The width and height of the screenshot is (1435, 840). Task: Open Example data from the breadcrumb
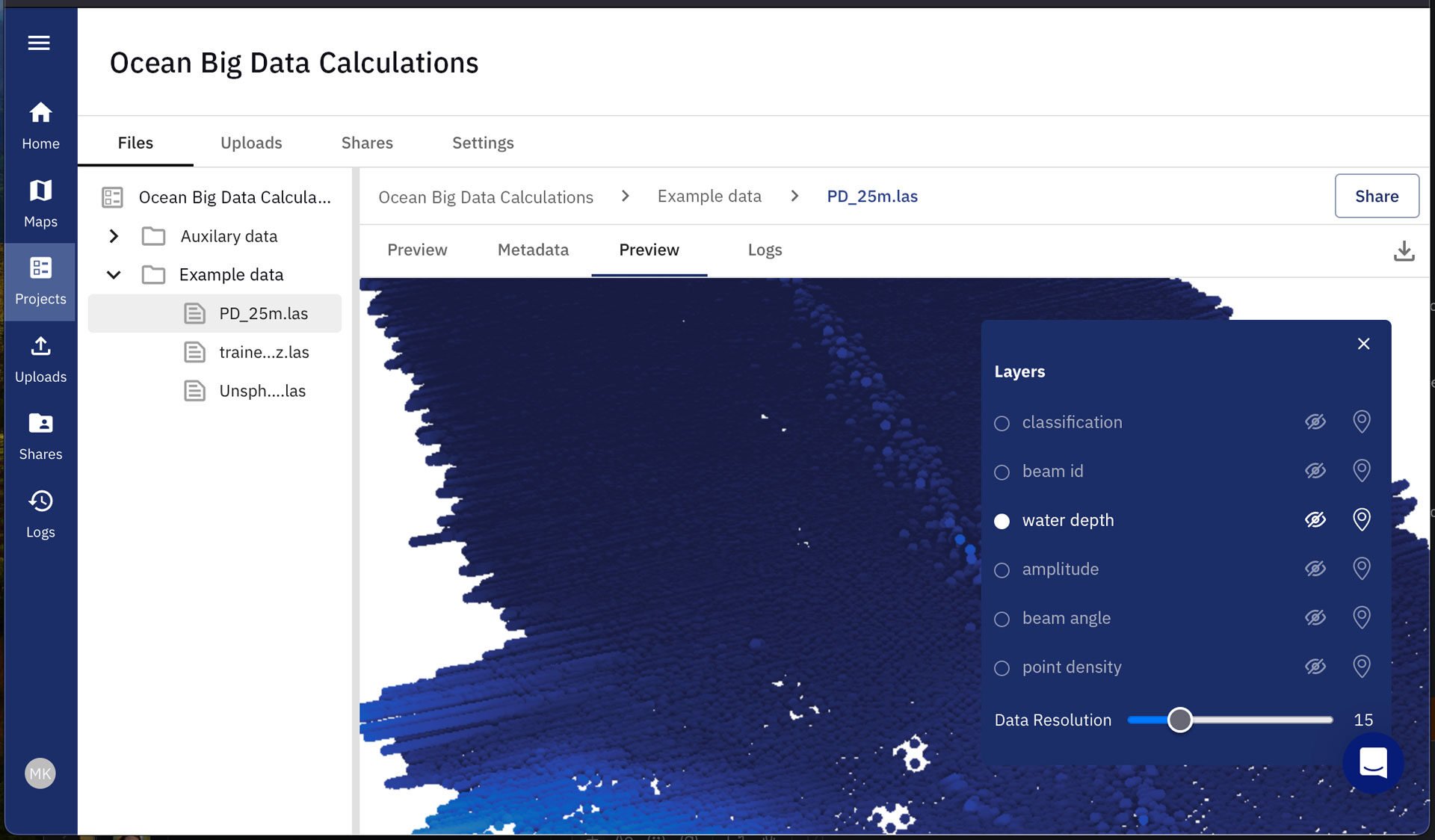(x=709, y=196)
